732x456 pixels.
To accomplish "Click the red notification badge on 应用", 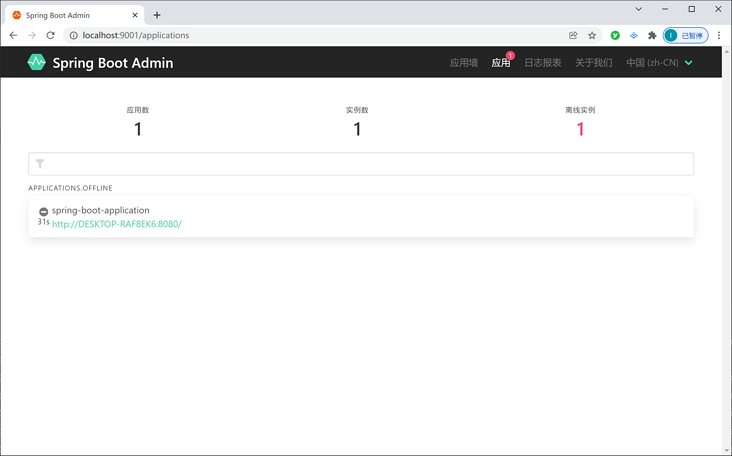I will pyautogui.click(x=510, y=56).
